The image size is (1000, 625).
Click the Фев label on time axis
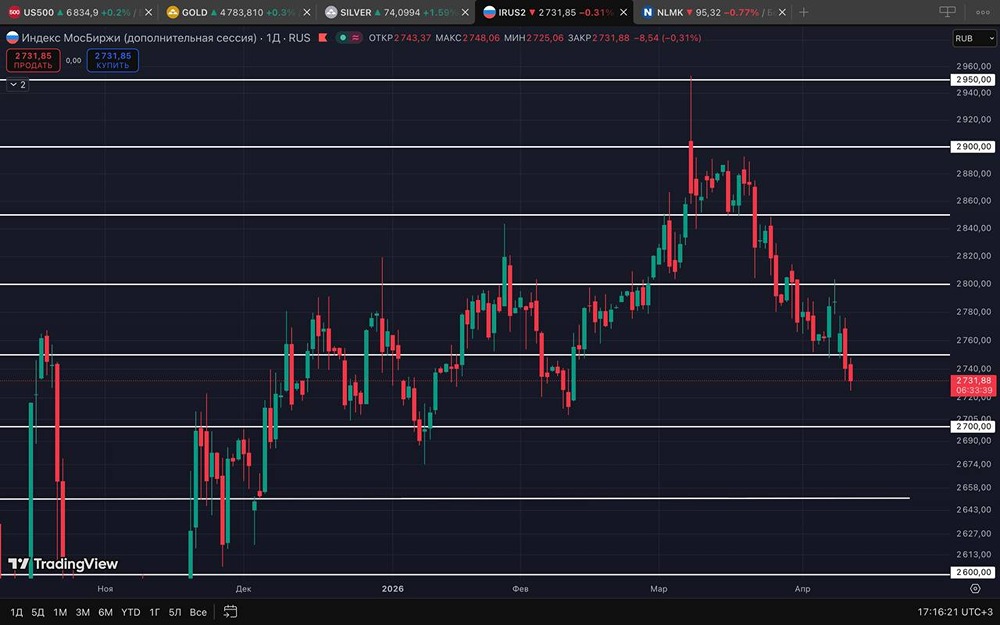pos(520,589)
